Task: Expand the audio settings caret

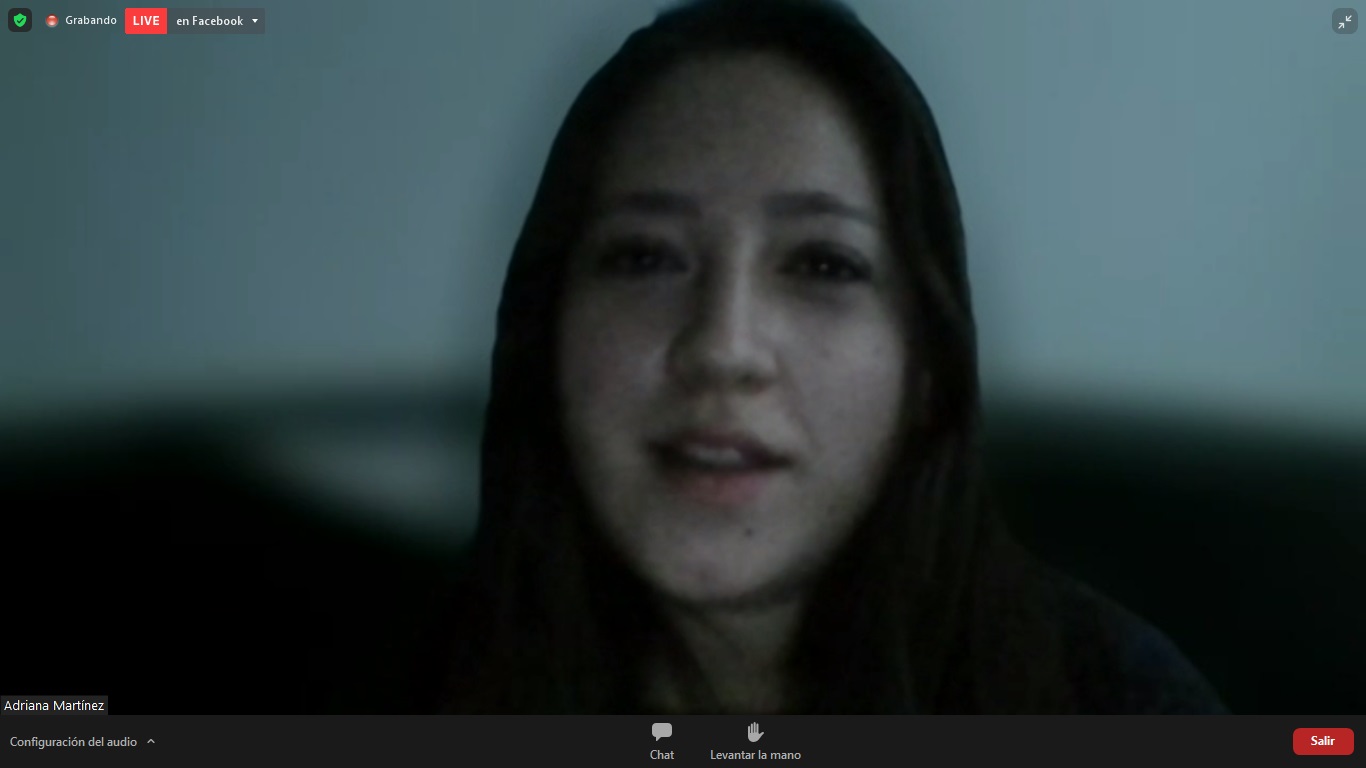Action: point(151,742)
